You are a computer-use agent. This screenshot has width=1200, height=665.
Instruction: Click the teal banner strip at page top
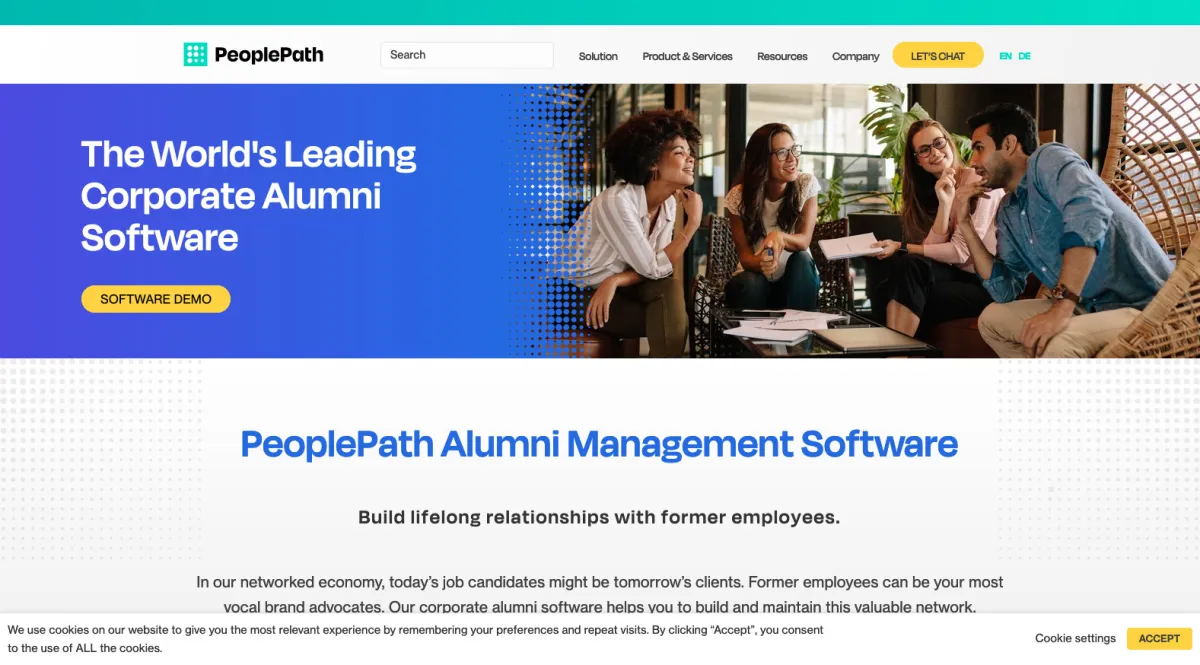click(600, 12)
